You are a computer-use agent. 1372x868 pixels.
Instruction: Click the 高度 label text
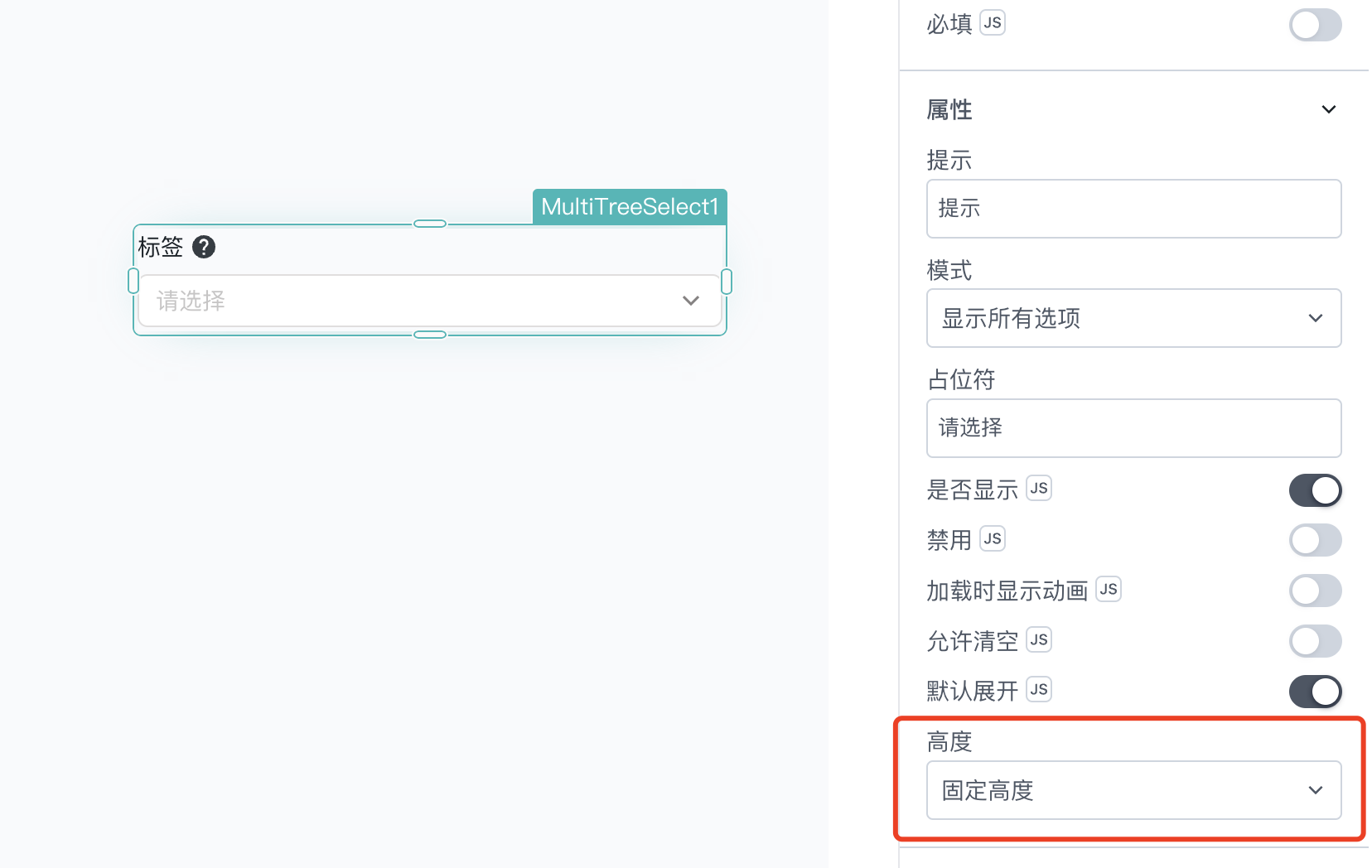pos(949,741)
